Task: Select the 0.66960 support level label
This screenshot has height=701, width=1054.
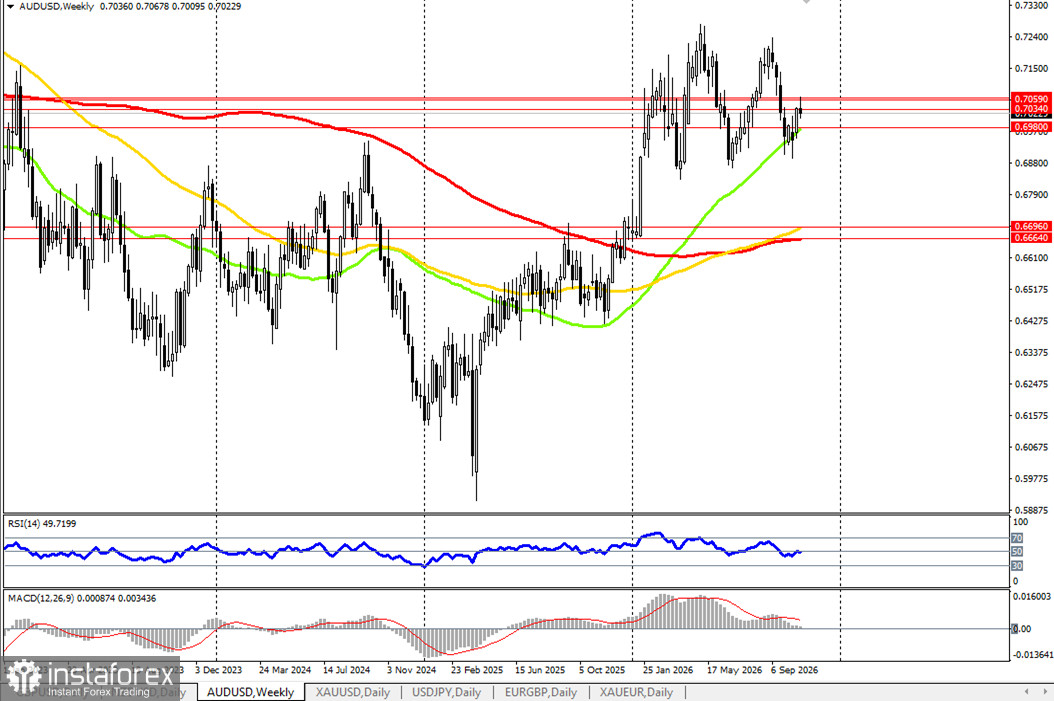Action: point(1031,227)
